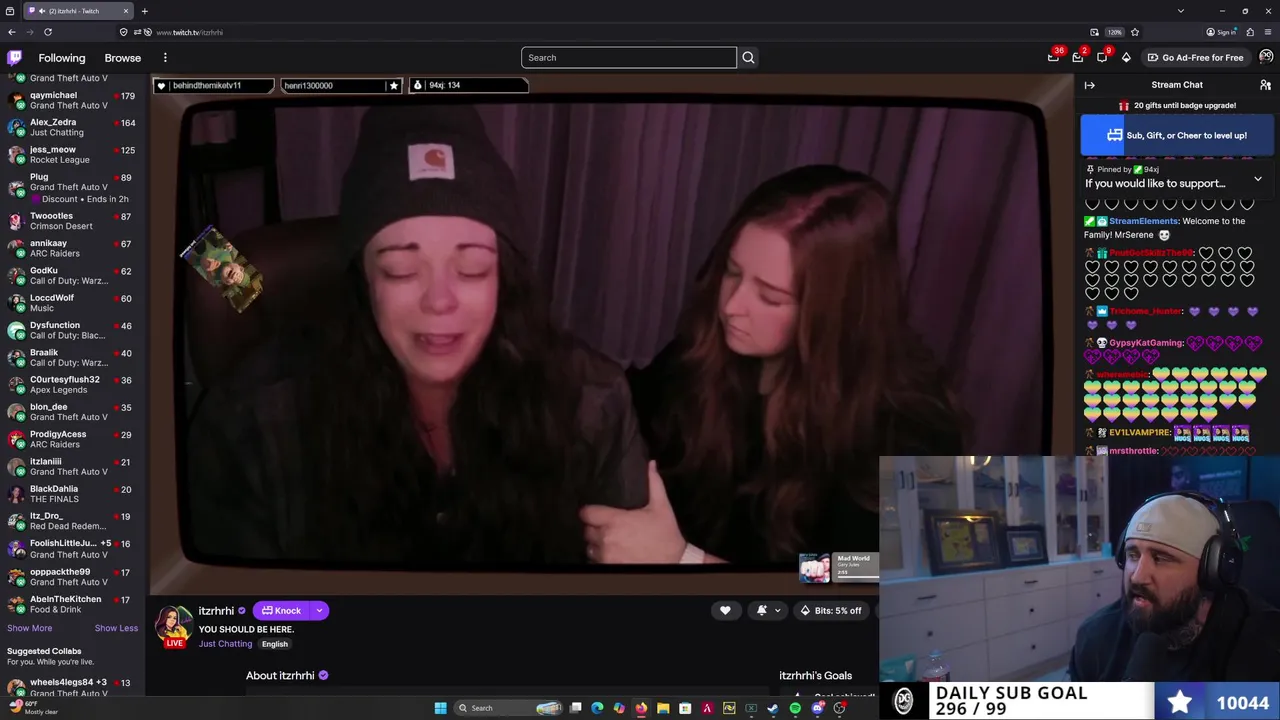Open BlackDahlia channel in sidebar

(x=70, y=494)
